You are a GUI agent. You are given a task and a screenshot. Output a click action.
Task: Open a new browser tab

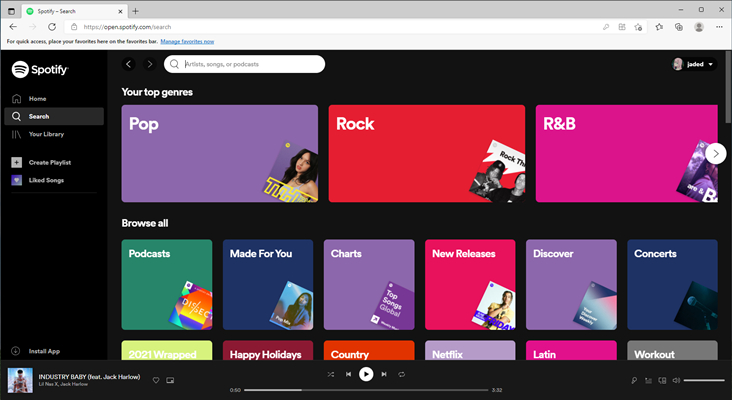point(135,11)
